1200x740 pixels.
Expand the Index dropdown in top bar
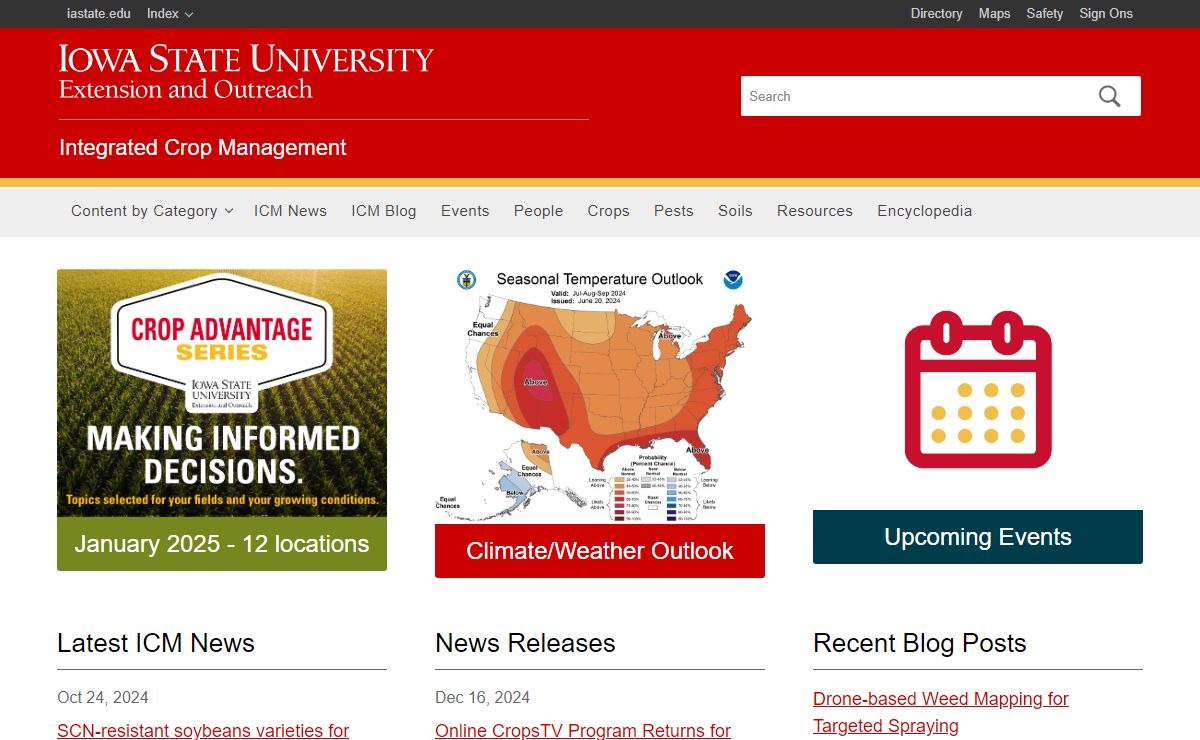(170, 13)
